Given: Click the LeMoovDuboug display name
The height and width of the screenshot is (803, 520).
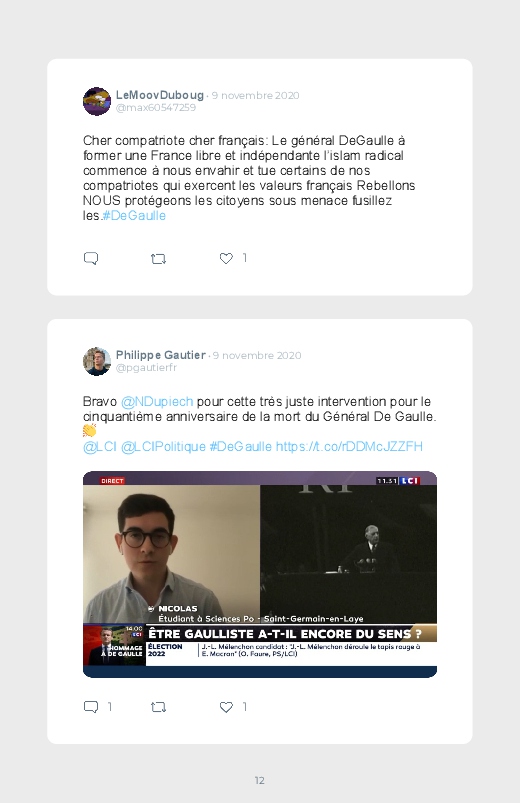Looking at the screenshot, I should pos(160,95).
